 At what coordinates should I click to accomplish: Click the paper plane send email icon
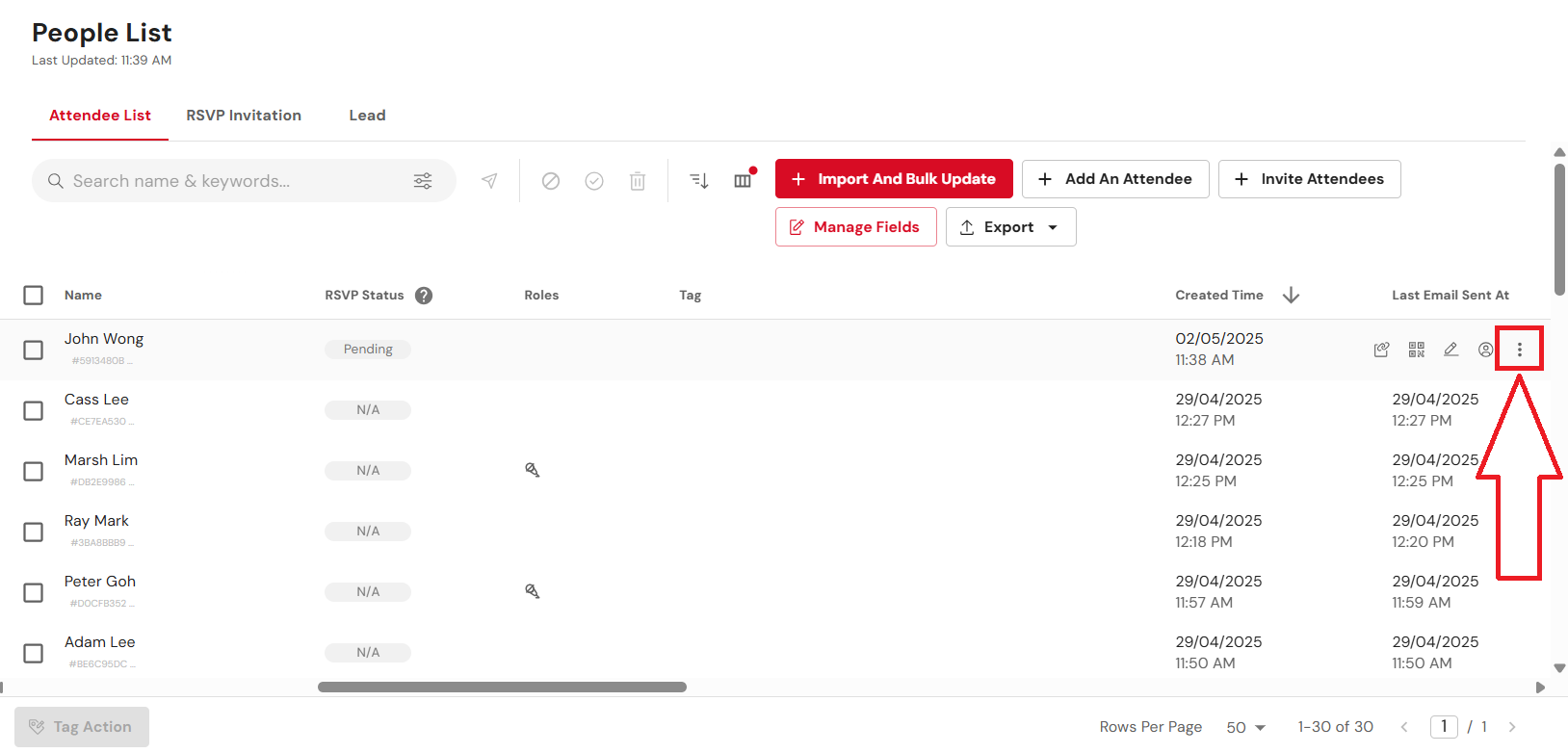point(489,181)
